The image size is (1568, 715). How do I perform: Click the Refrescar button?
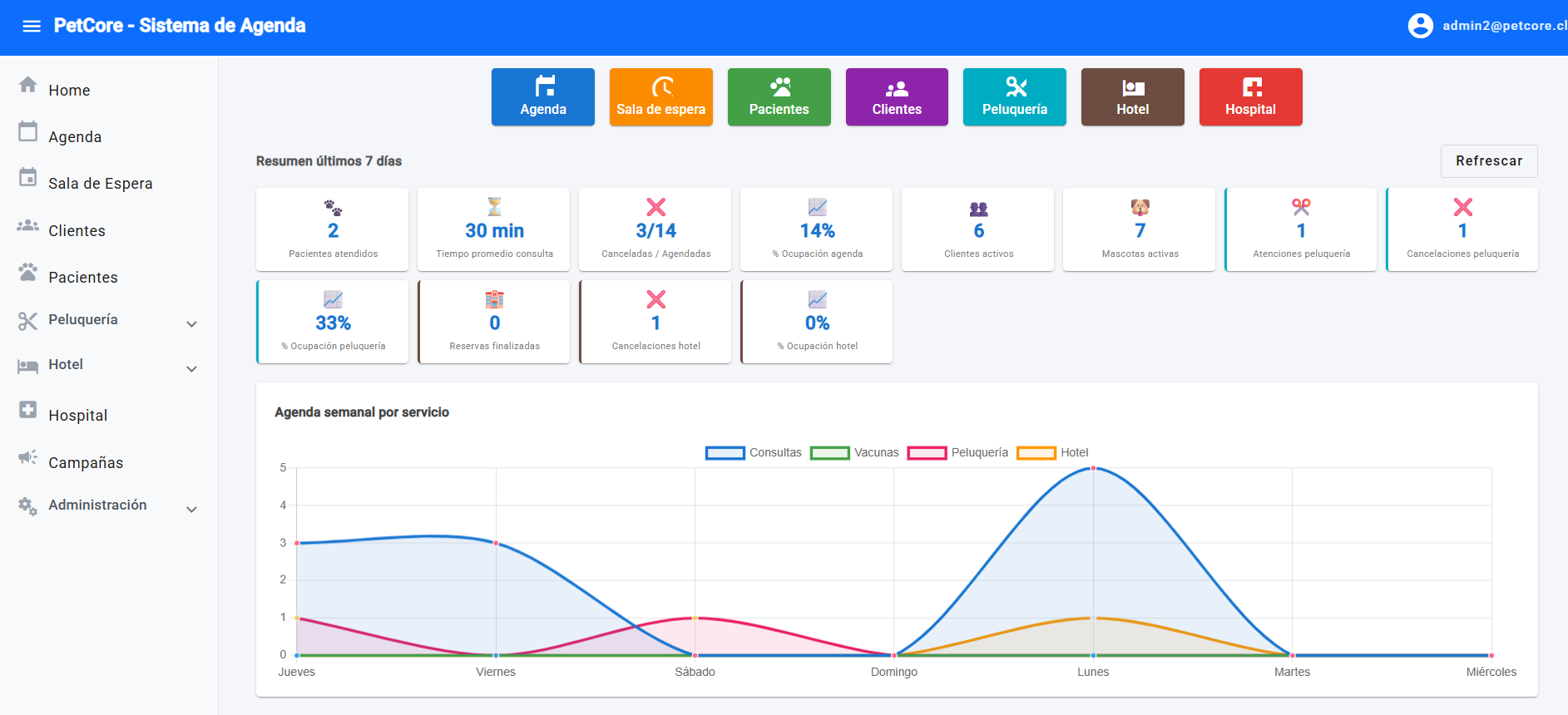pos(1489,161)
